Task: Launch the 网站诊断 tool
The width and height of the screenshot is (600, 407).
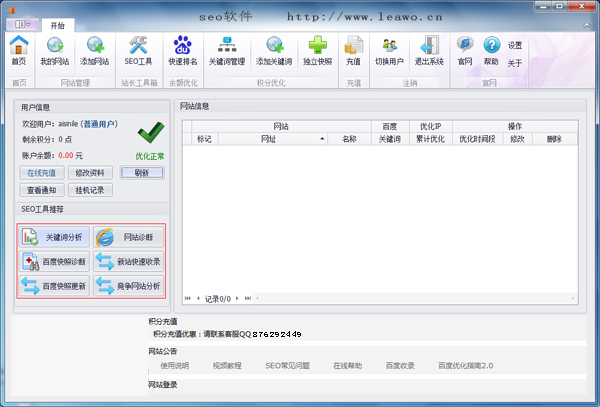Action: coord(129,237)
